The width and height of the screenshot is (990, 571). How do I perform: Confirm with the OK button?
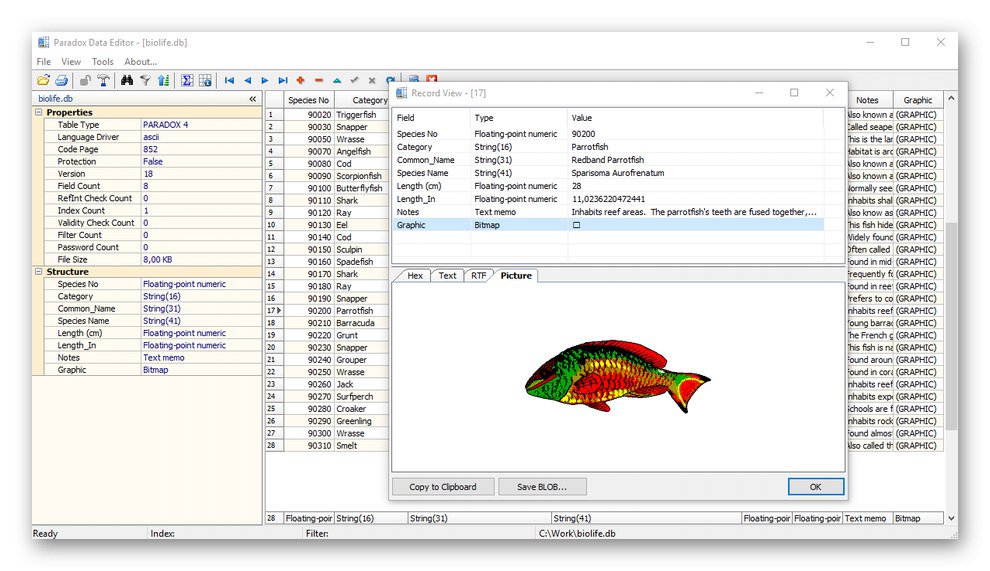click(x=815, y=487)
